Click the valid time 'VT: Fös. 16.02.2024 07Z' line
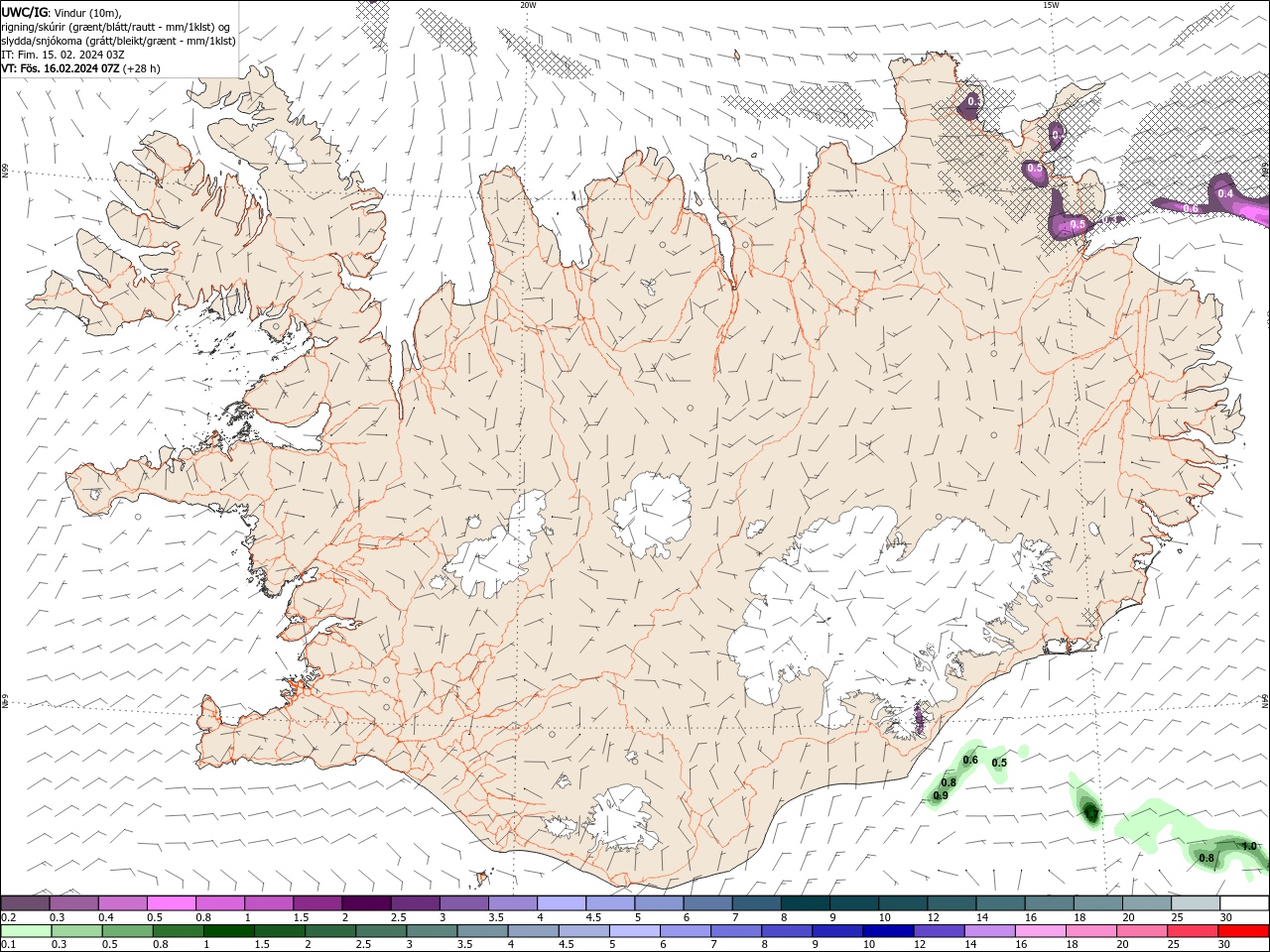Screen dimensions: 1270x952 [x=80, y=68]
